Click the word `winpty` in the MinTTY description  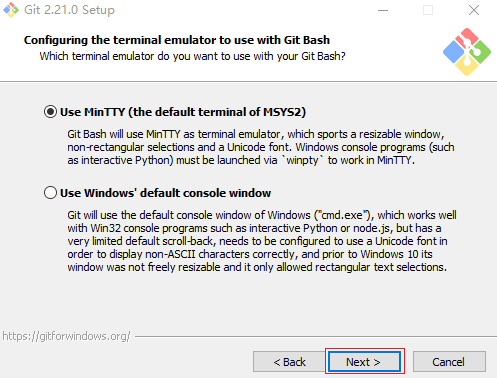pyautogui.click(x=303, y=160)
